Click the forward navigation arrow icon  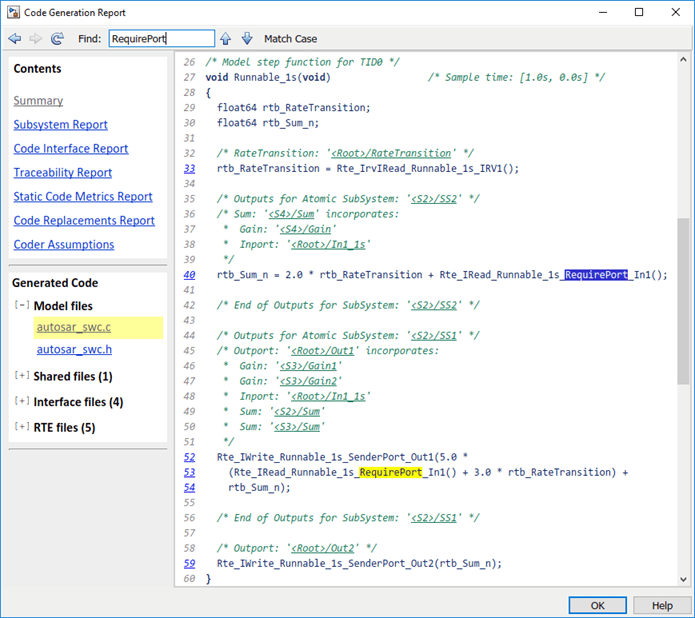tap(35, 39)
